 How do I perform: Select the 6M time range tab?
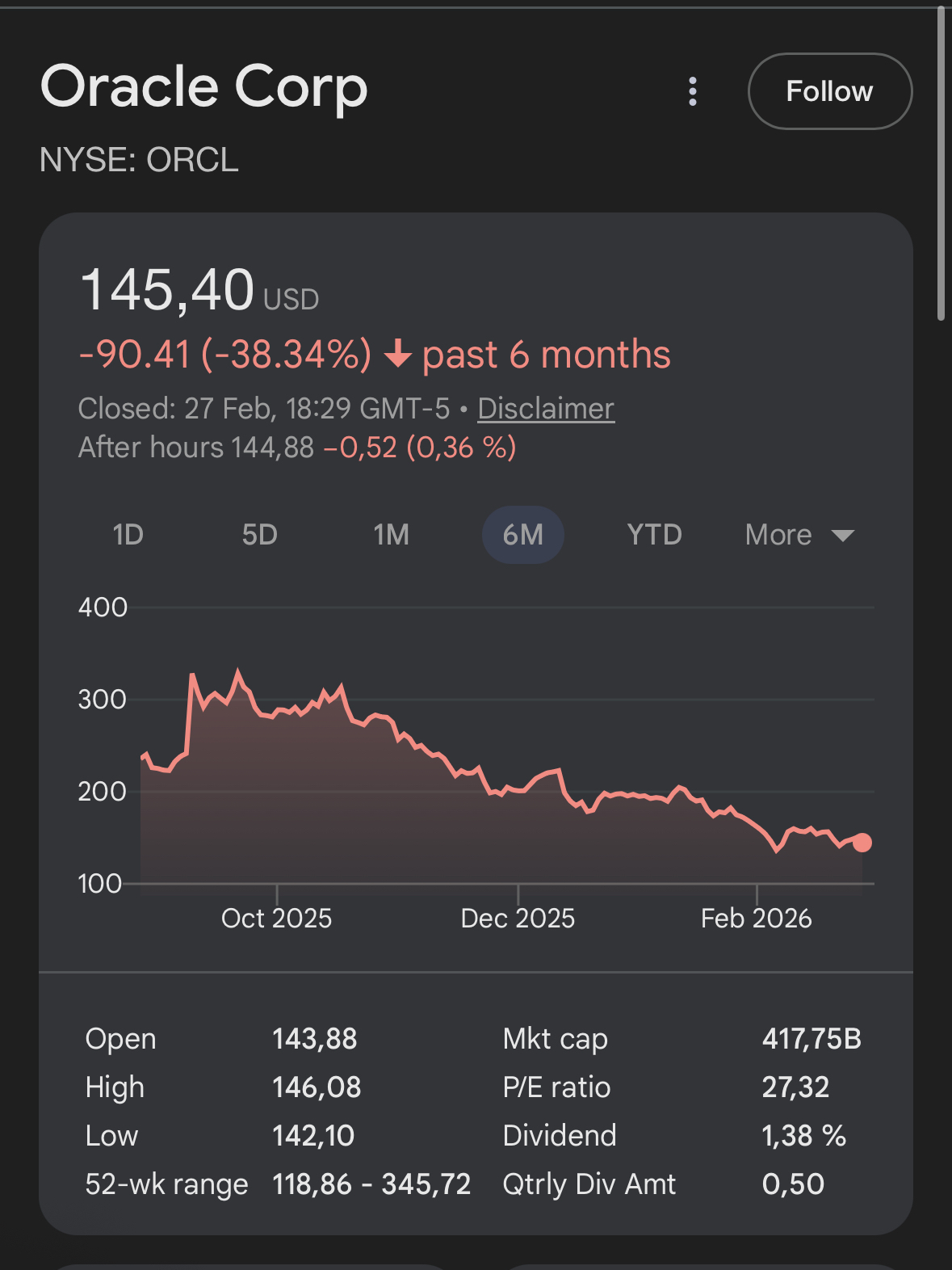coord(522,535)
